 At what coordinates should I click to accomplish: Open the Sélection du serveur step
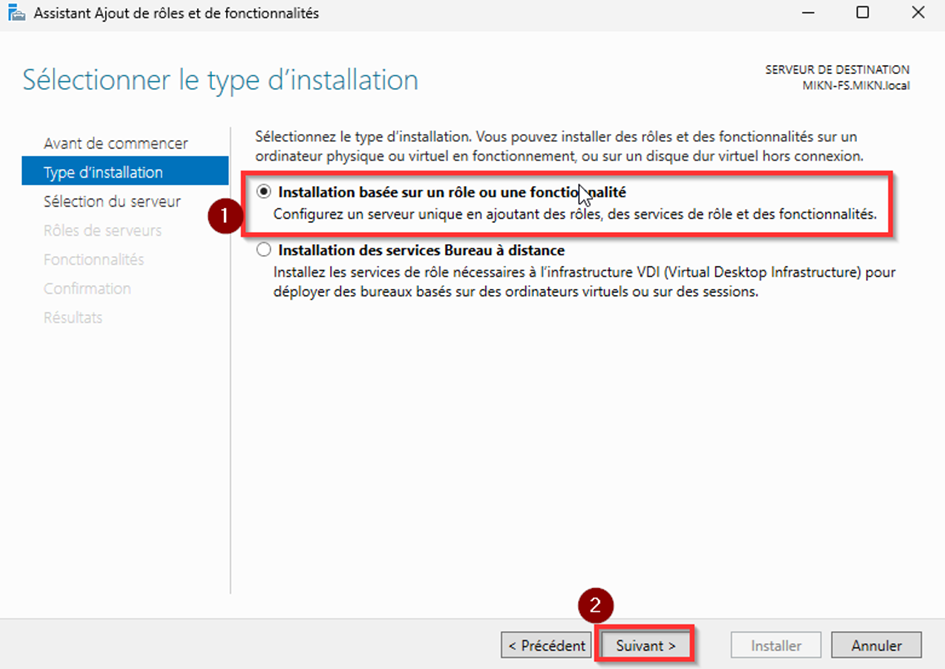click(x=112, y=201)
